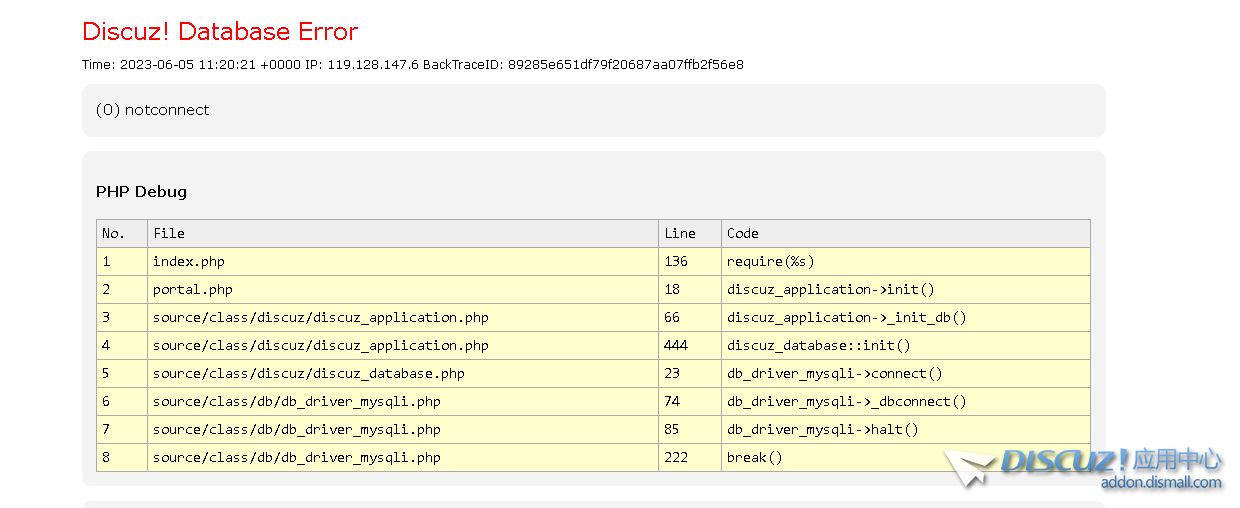
Task: Click the DISCUZ! 应用中心 watermark text
Action: click(x=1110, y=461)
